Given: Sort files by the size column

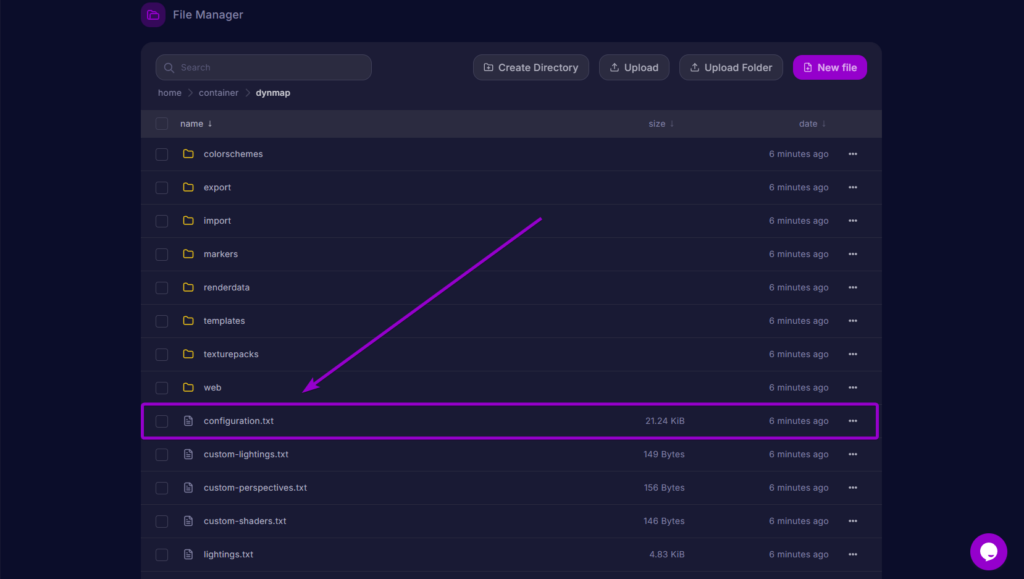Looking at the screenshot, I should coord(661,124).
